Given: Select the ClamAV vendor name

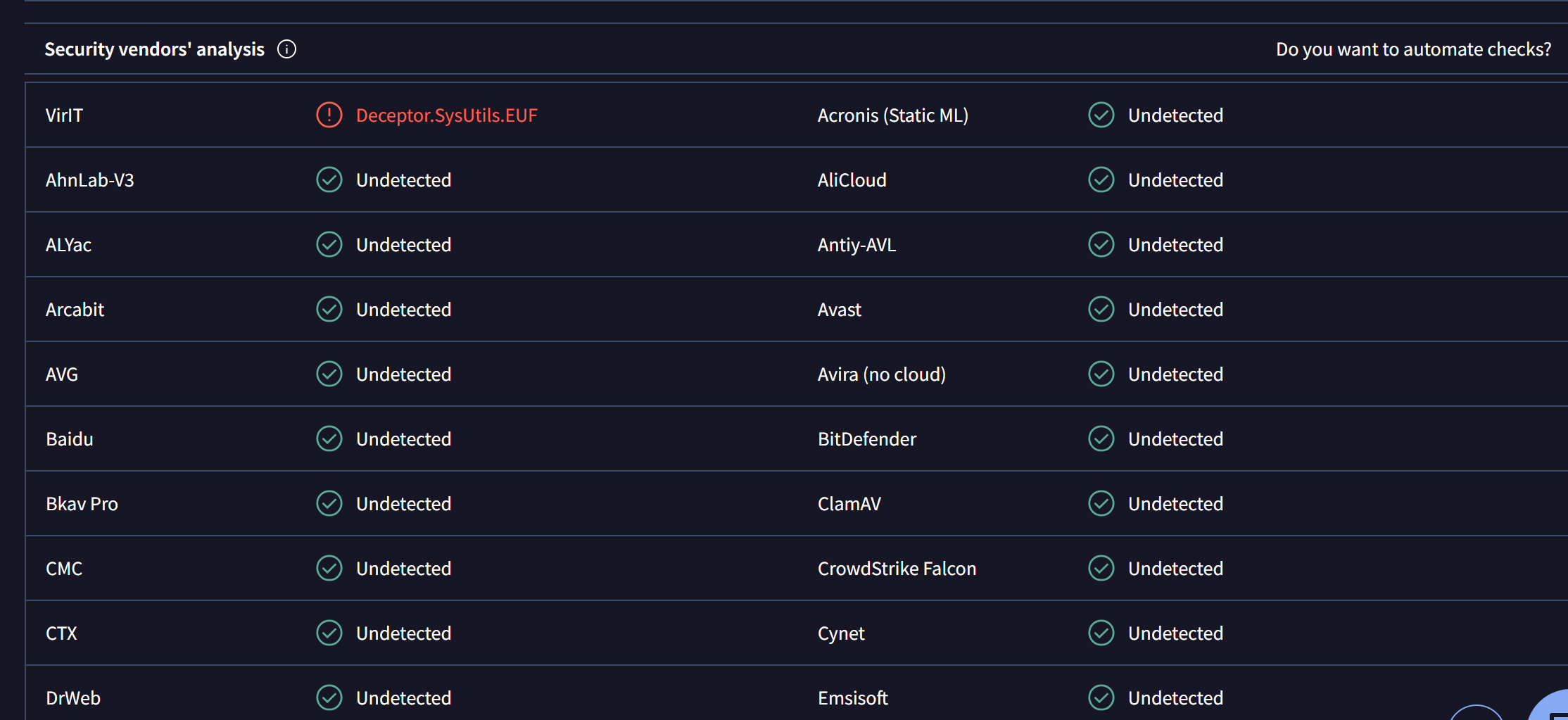Looking at the screenshot, I should [849, 504].
